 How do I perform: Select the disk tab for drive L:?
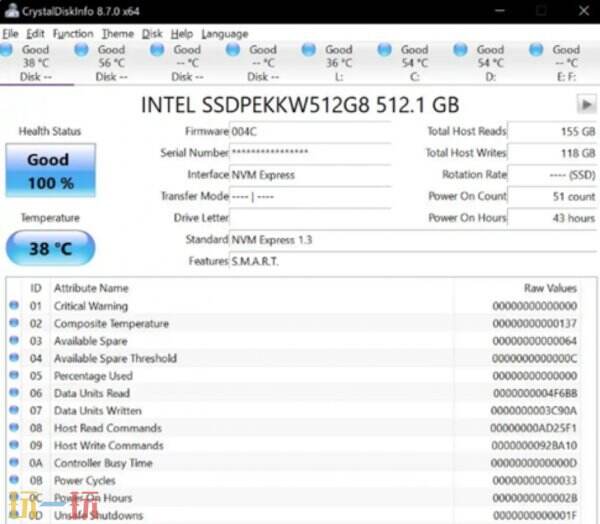coord(339,63)
